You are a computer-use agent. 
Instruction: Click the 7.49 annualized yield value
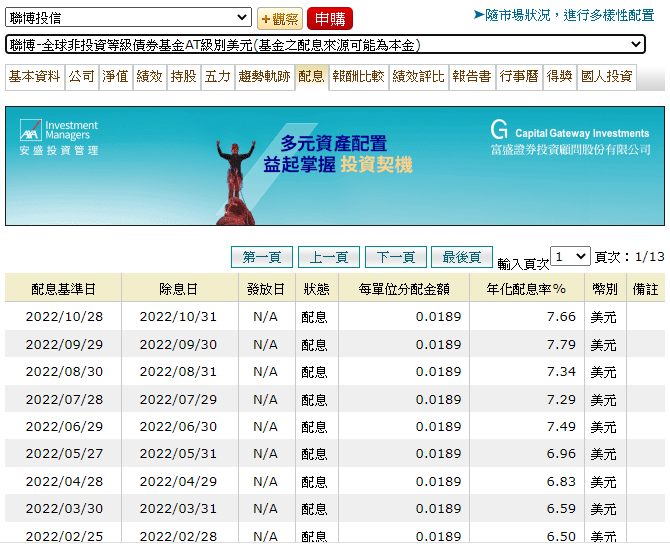[x=561, y=426]
